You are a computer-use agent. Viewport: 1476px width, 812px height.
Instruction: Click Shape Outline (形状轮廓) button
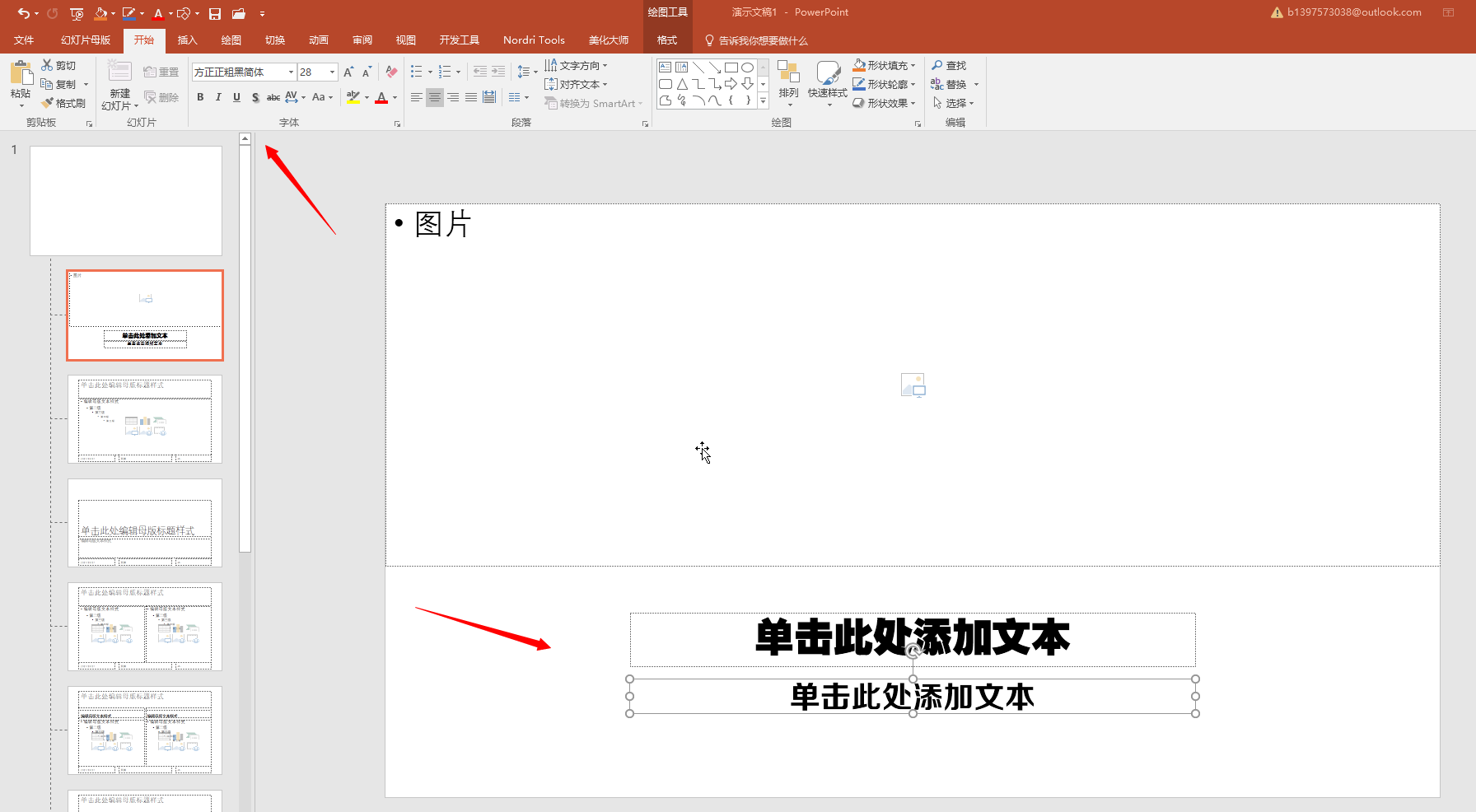pyautogui.click(x=884, y=84)
